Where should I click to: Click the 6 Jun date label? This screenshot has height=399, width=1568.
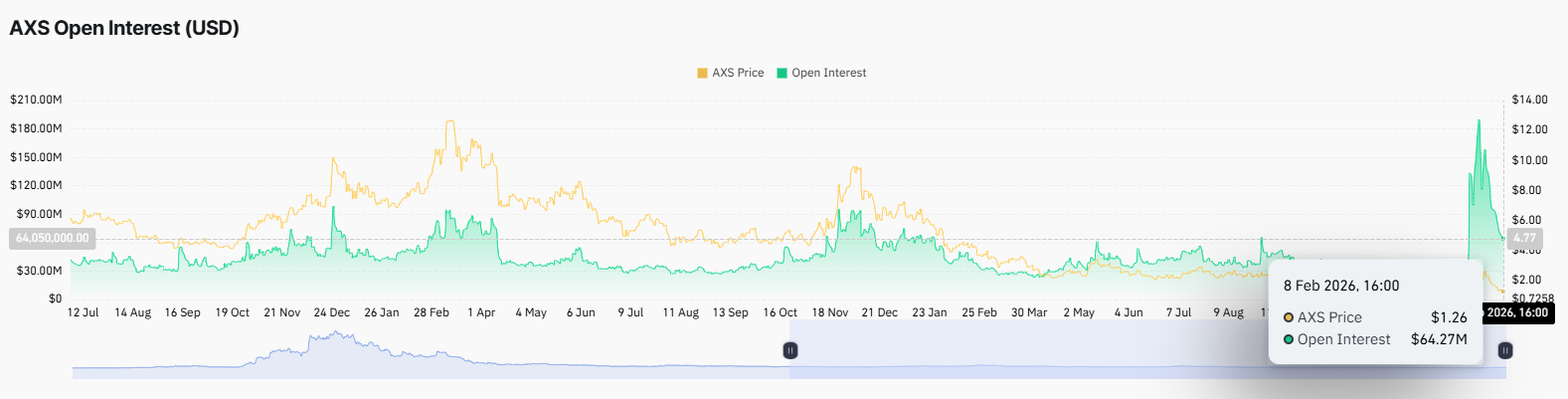581,312
